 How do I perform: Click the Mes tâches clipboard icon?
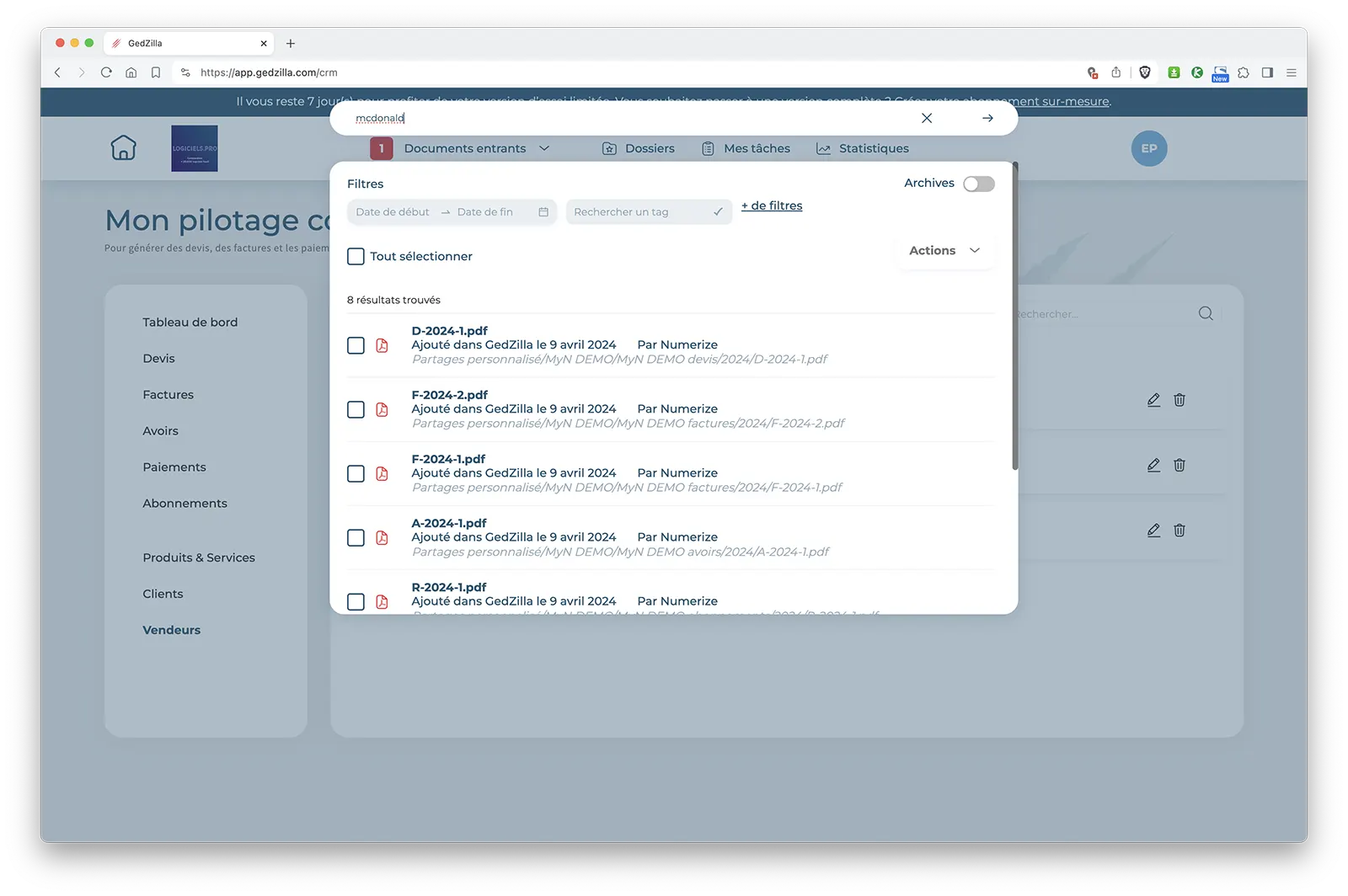tap(708, 148)
